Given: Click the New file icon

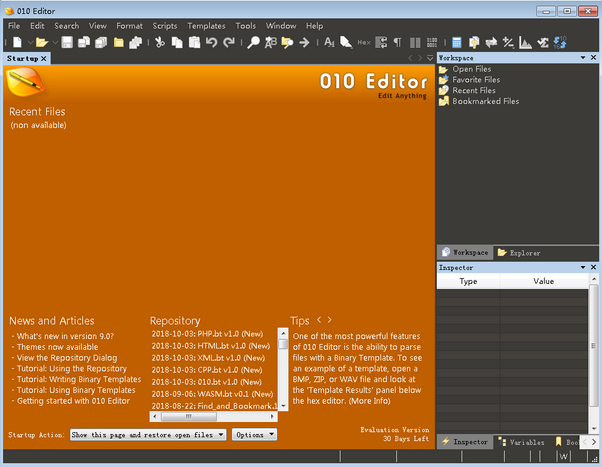Looking at the screenshot, I should (17, 43).
